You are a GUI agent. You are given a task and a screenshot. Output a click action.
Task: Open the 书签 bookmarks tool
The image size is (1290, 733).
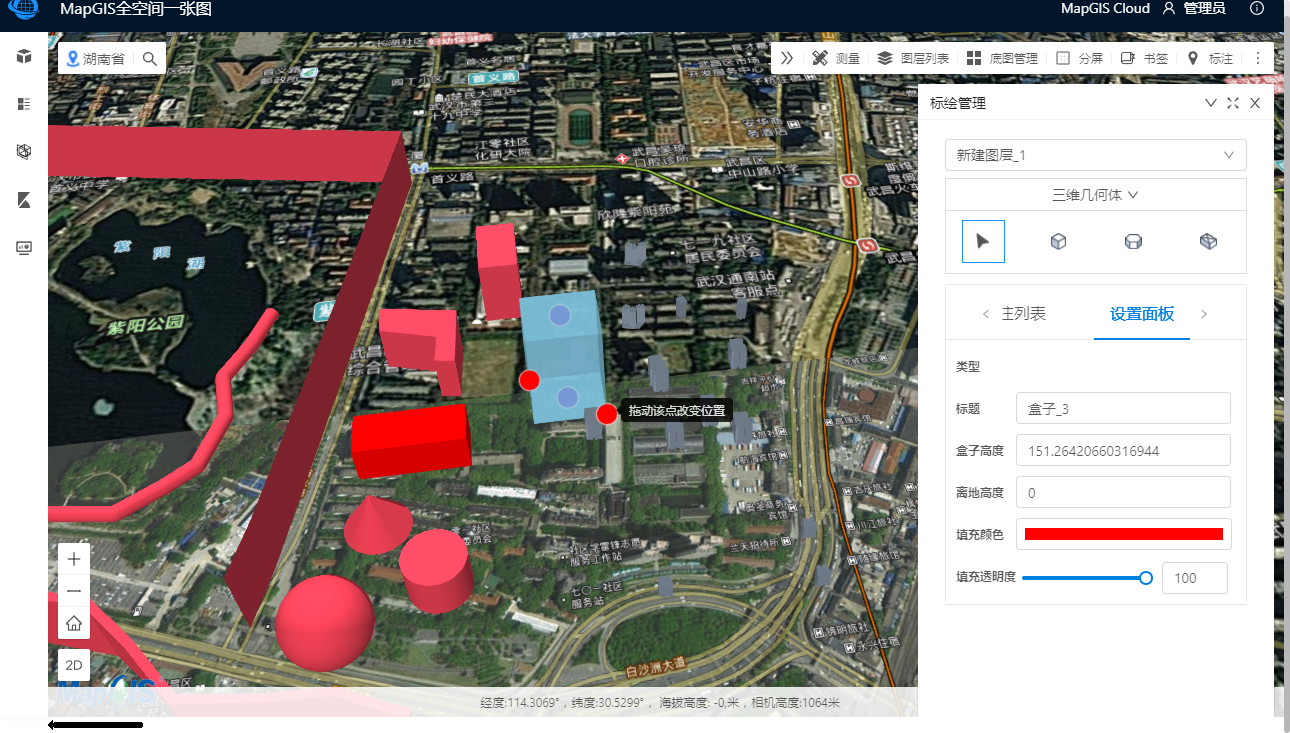pyautogui.click(x=1144, y=58)
